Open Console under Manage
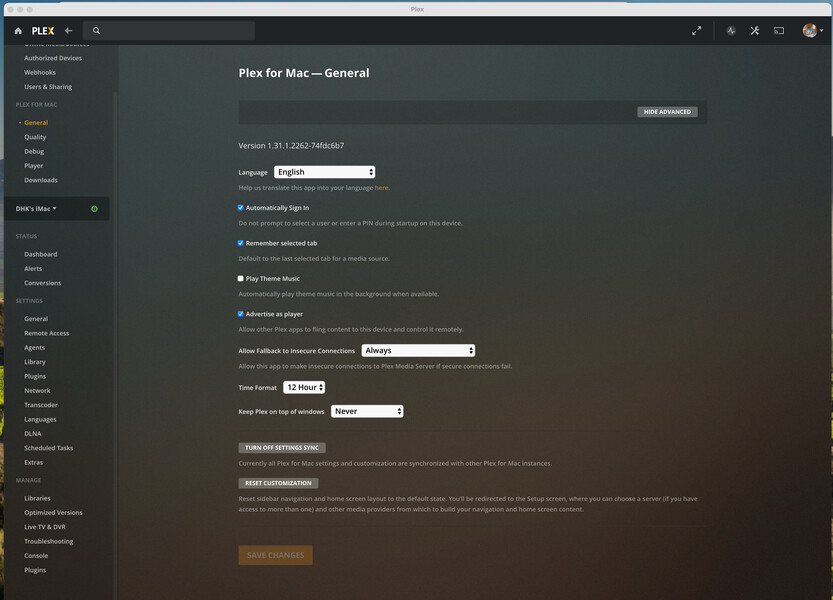Screen dimensions: 833x600 point(36,556)
